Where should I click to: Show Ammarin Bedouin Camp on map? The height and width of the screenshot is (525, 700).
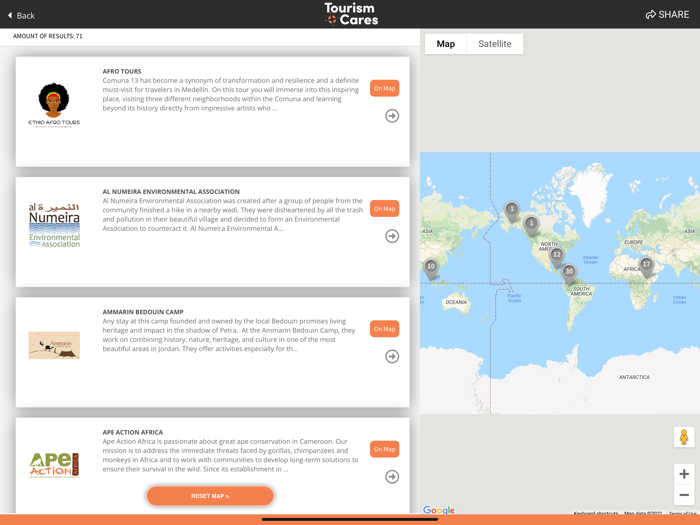tap(384, 329)
